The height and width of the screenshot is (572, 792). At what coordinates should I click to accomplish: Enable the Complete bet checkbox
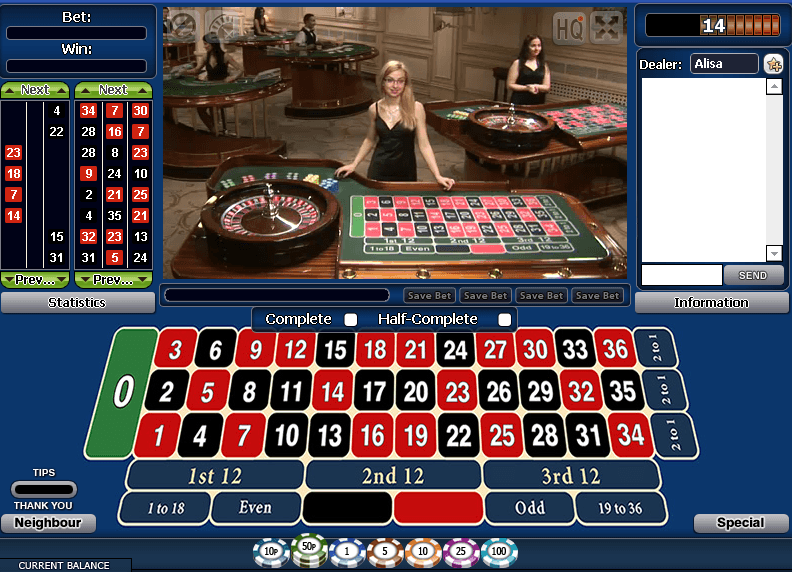click(x=351, y=320)
